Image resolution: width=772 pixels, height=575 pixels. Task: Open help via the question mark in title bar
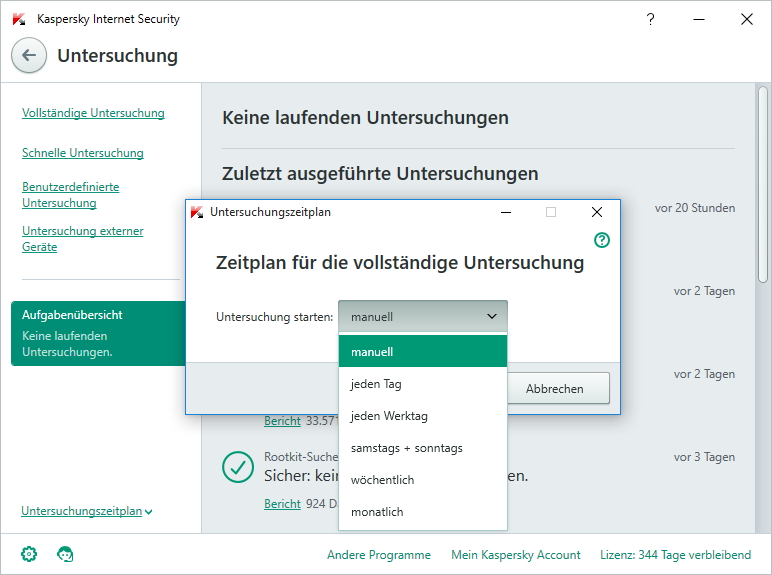coord(650,19)
